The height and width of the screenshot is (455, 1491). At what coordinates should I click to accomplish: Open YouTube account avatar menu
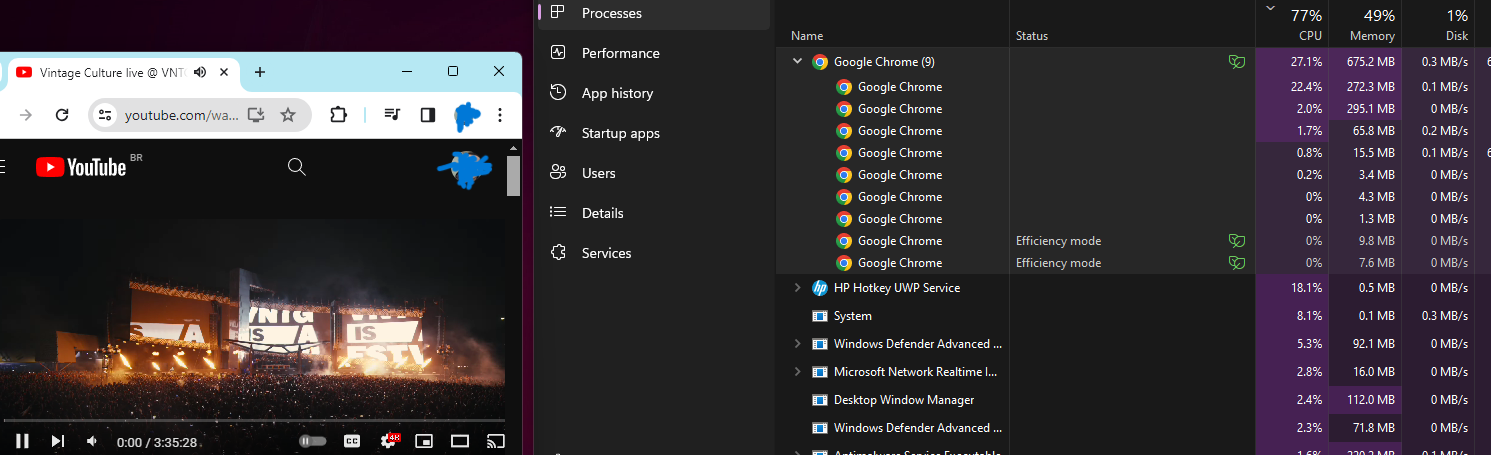[464, 169]
